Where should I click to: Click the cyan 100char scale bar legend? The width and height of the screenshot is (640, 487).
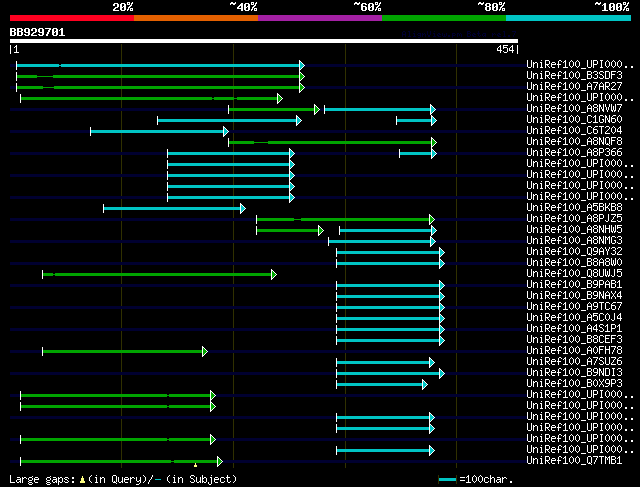tap(448, 480)
